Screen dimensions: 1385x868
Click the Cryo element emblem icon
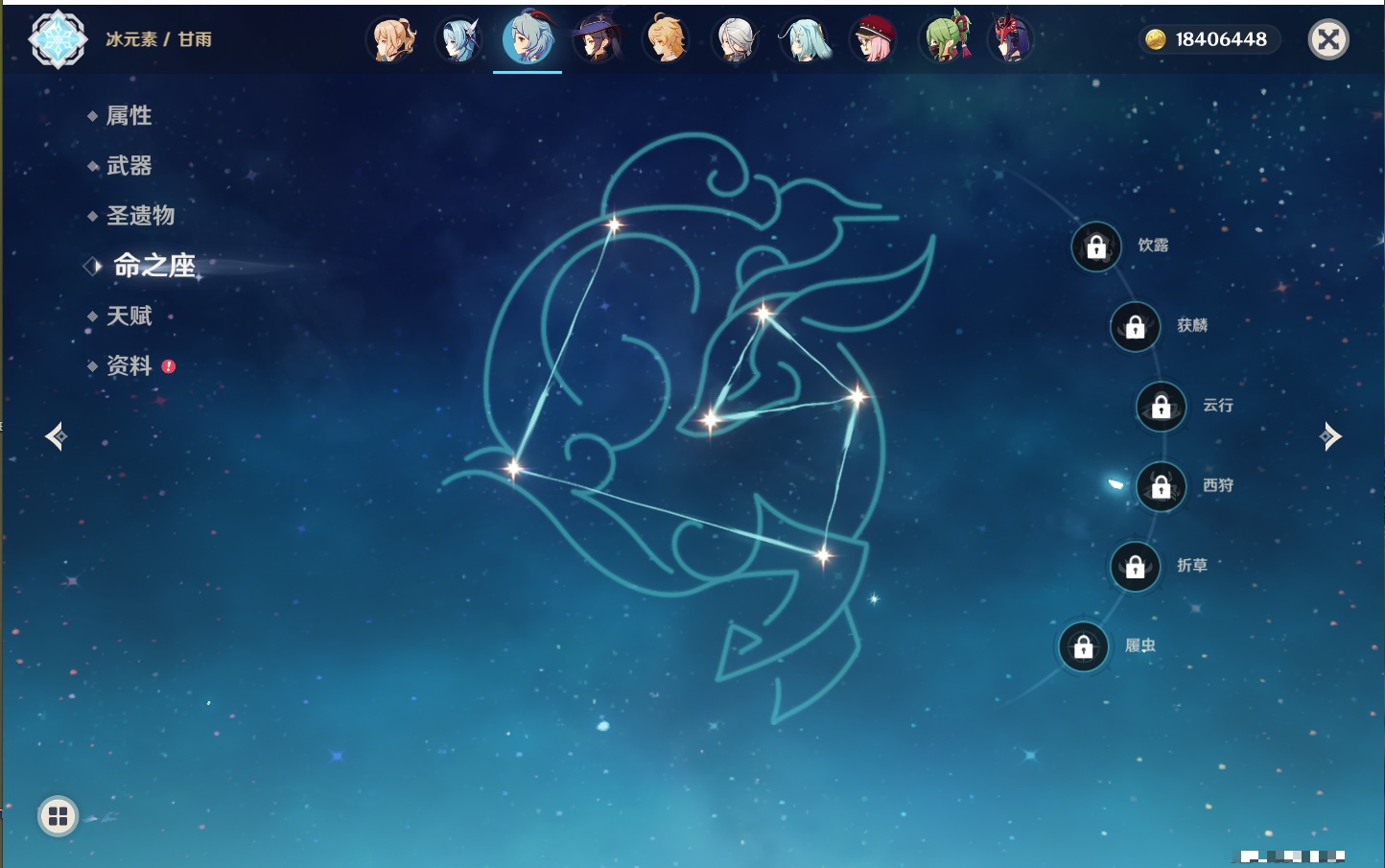59,39
